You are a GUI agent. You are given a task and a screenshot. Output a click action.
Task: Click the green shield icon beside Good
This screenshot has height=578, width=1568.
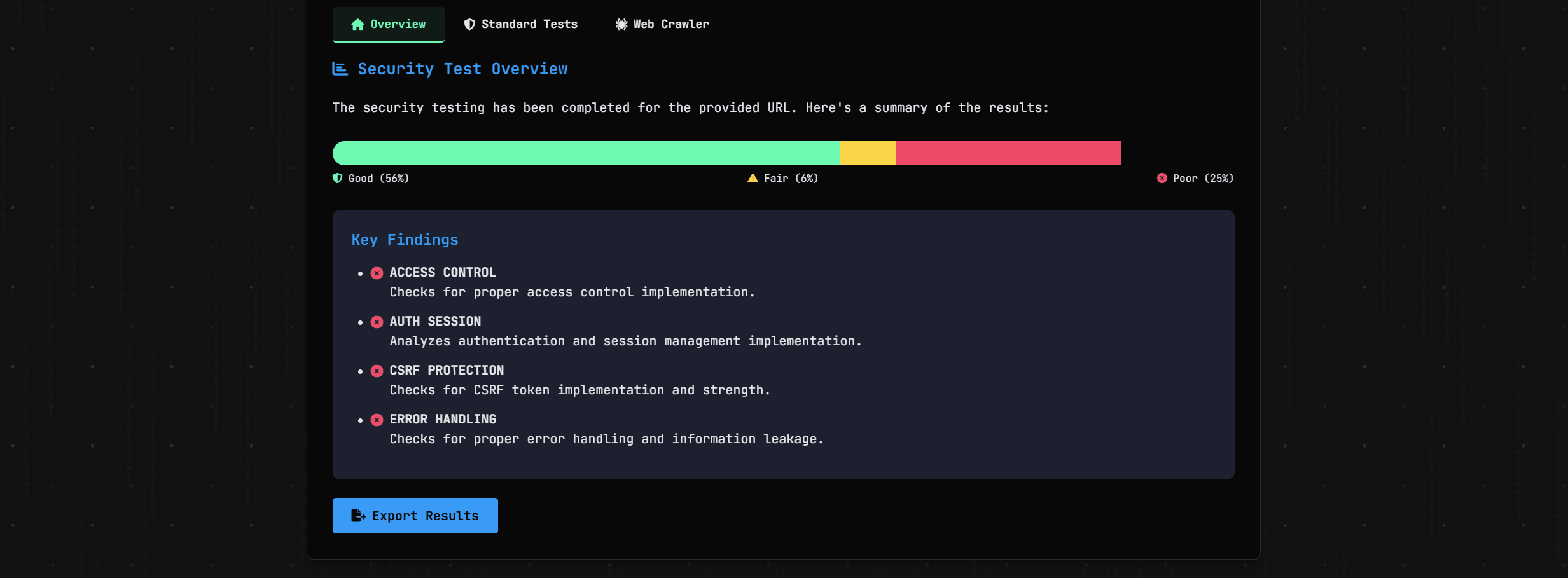338,178
